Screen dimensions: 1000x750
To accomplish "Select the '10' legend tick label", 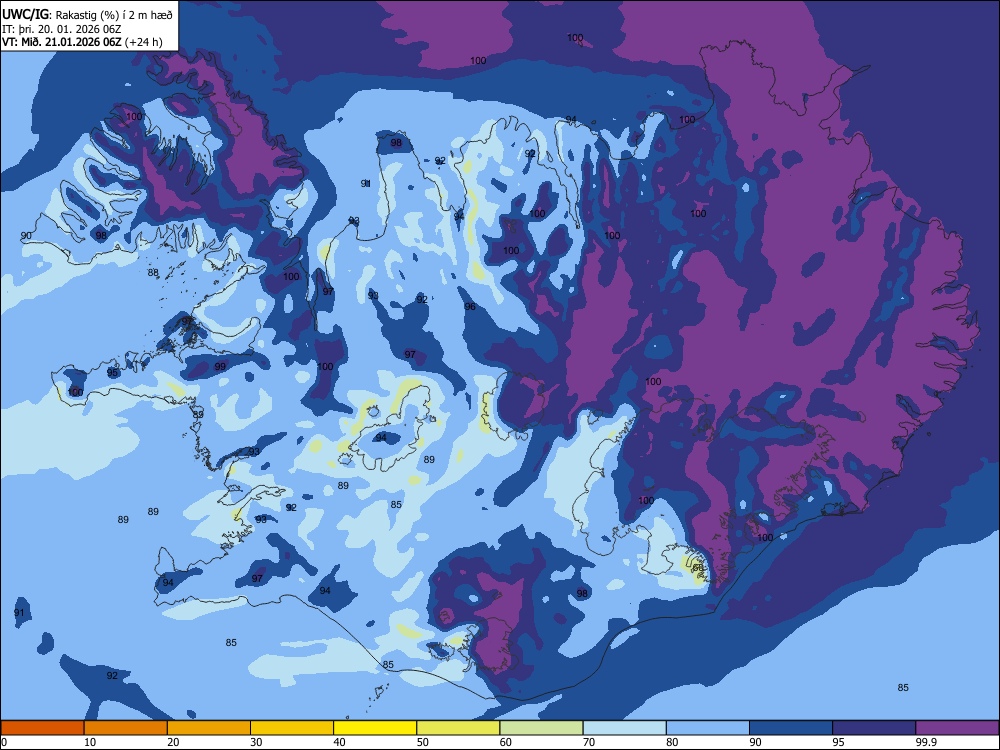I will coord(90,742).
